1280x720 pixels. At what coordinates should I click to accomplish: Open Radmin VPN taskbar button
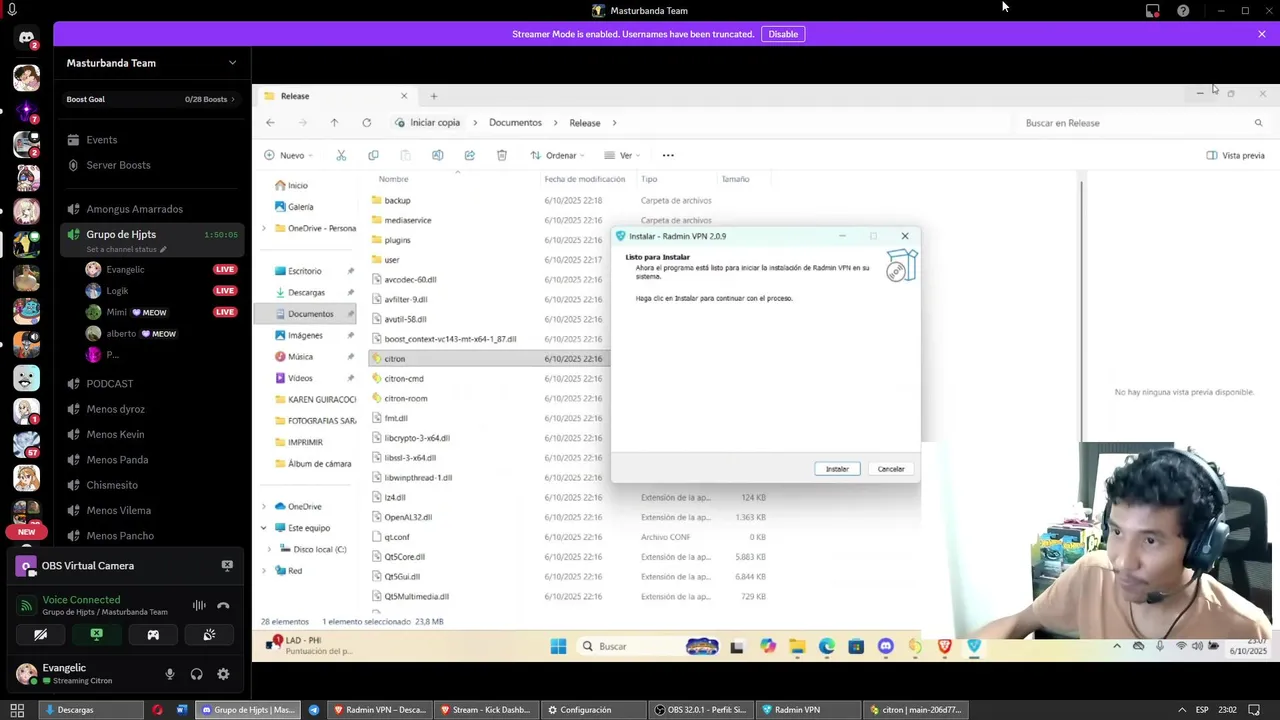tap(807, 710)
